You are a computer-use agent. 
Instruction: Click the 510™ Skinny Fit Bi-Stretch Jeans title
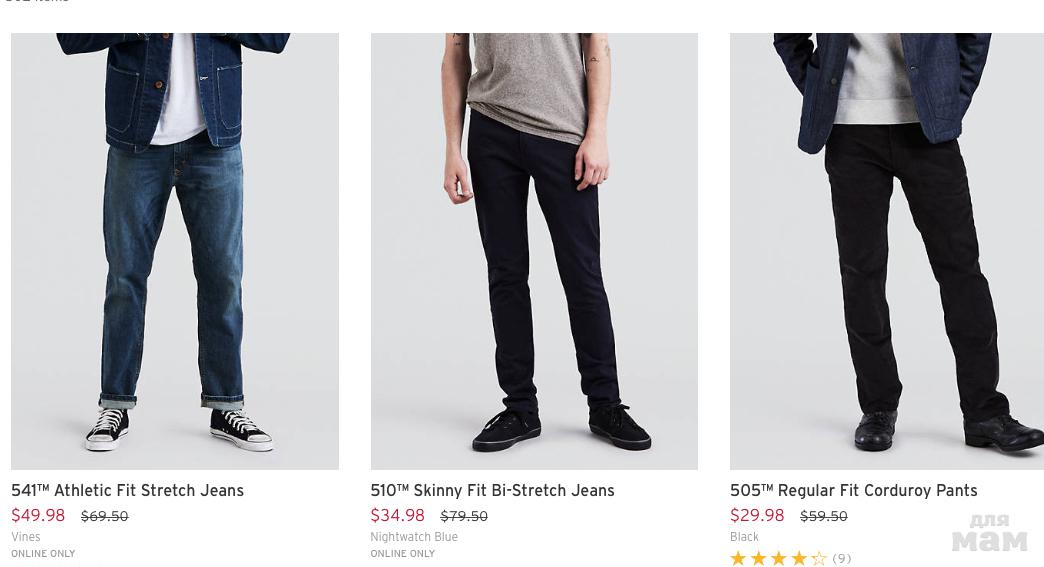point(492,490)
